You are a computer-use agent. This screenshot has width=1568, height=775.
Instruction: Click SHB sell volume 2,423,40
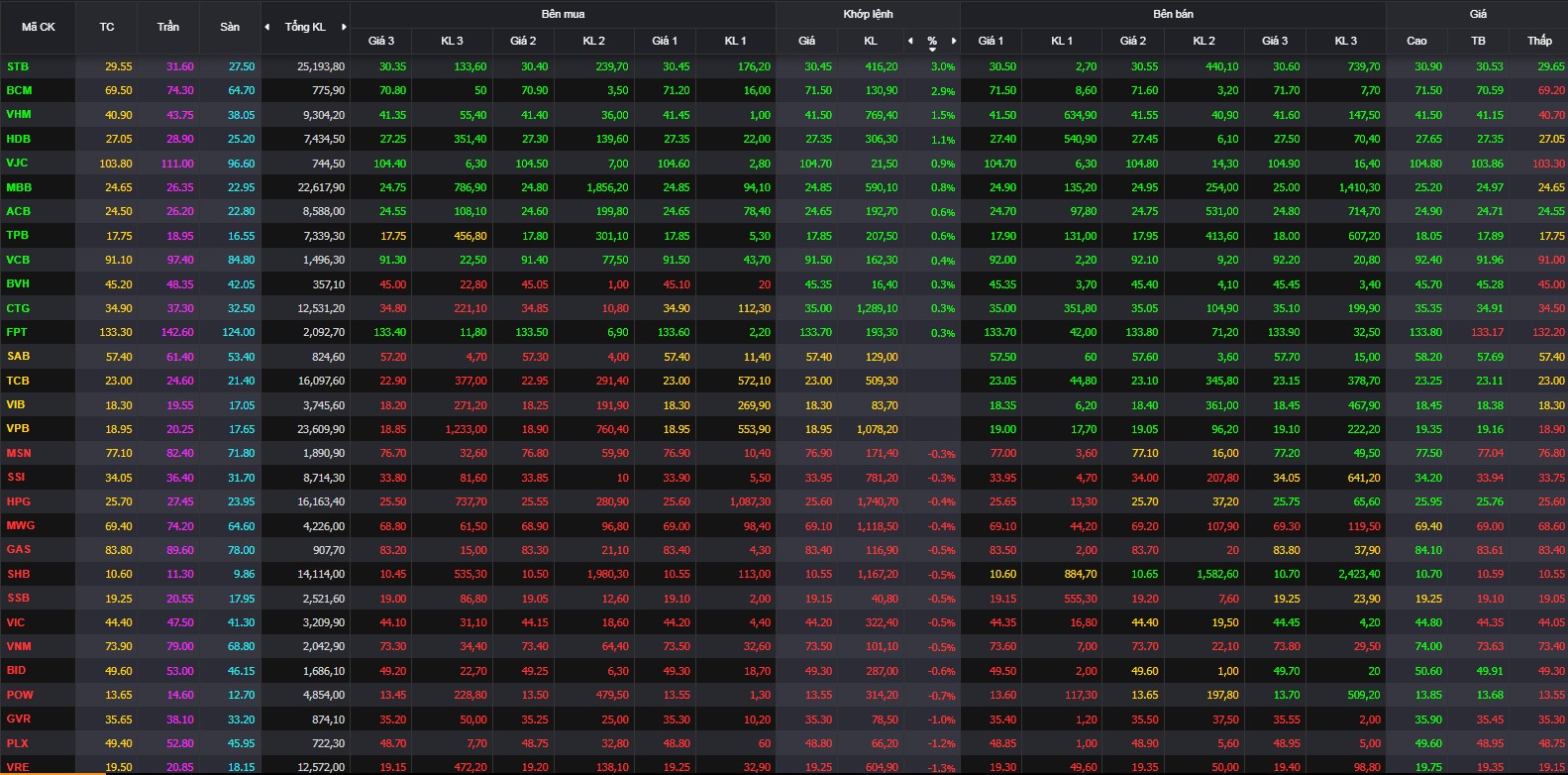tap(1358, 574)
